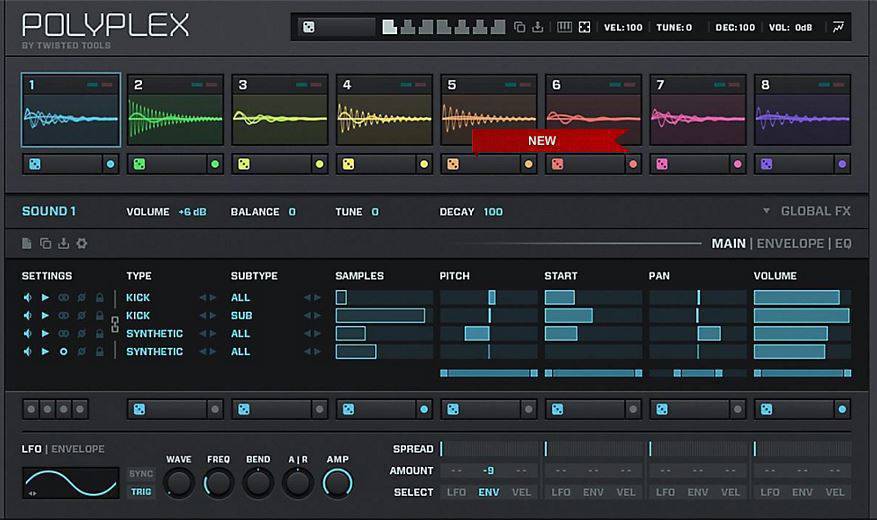Audition the Kick All layer with play arrow
Image resolution: width=877 pixels, height=520 pixels.
coord(45,297)
